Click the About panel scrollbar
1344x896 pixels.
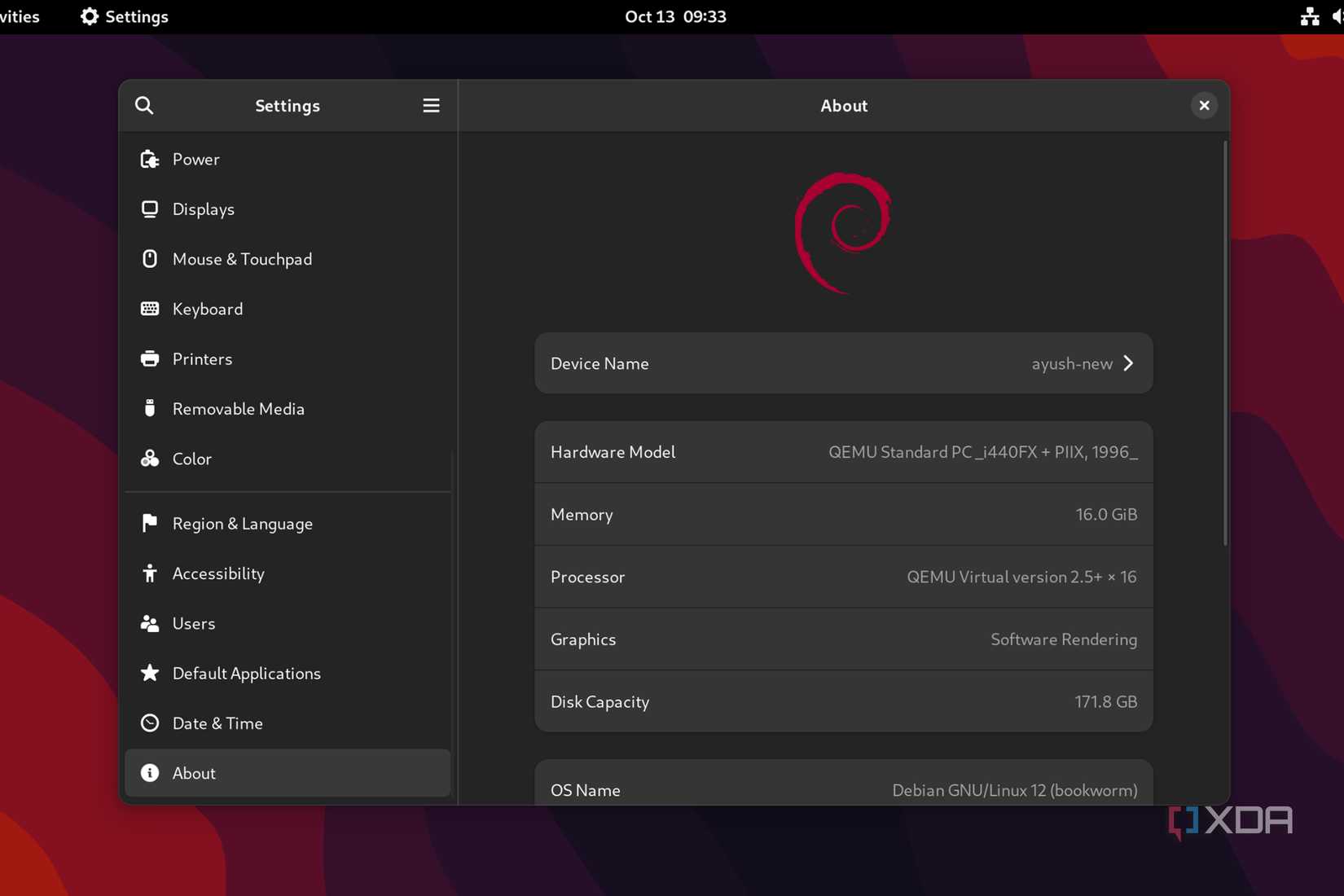tap(1225, 342)
